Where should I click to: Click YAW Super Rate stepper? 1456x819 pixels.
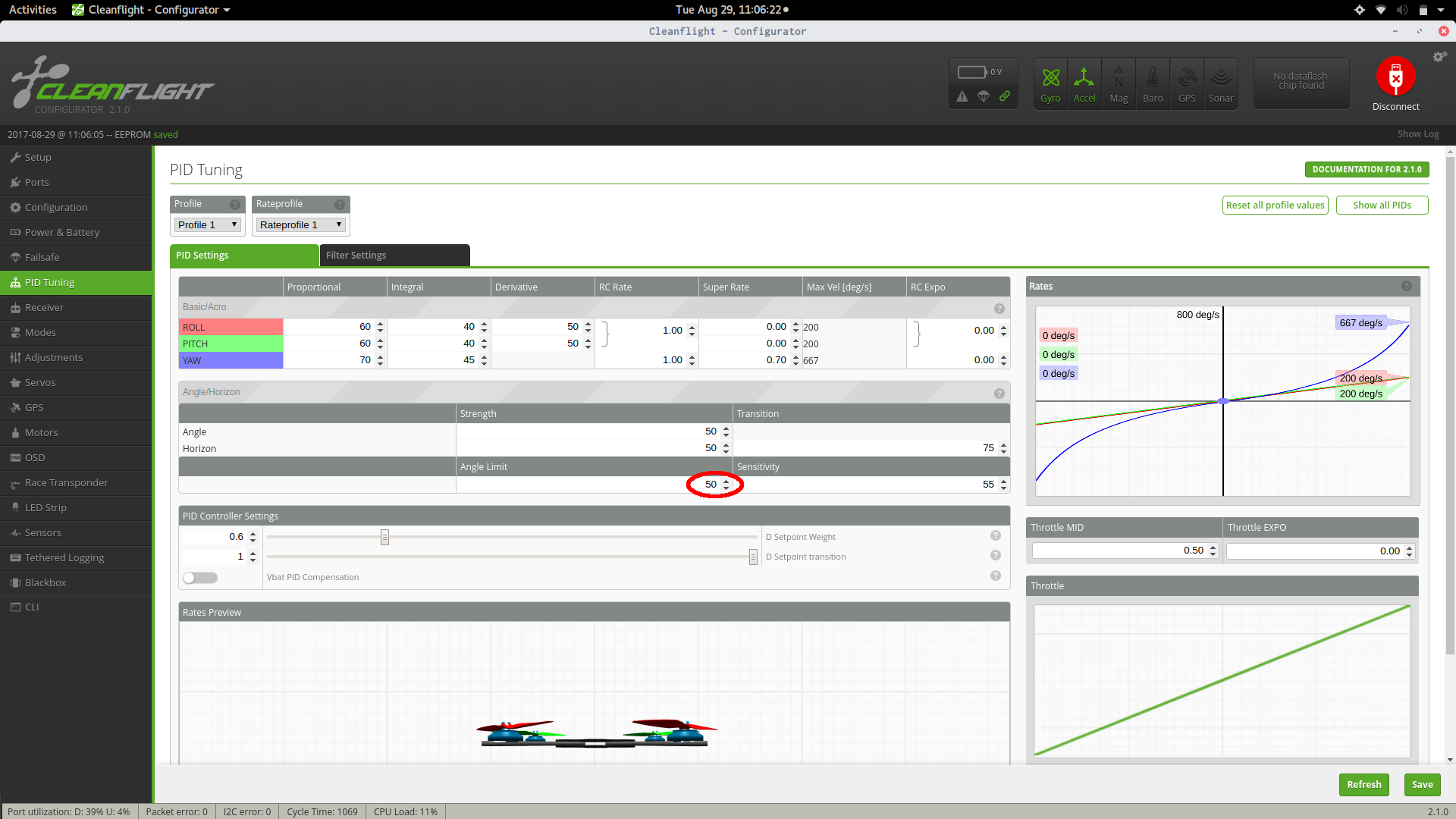(795, 360)
